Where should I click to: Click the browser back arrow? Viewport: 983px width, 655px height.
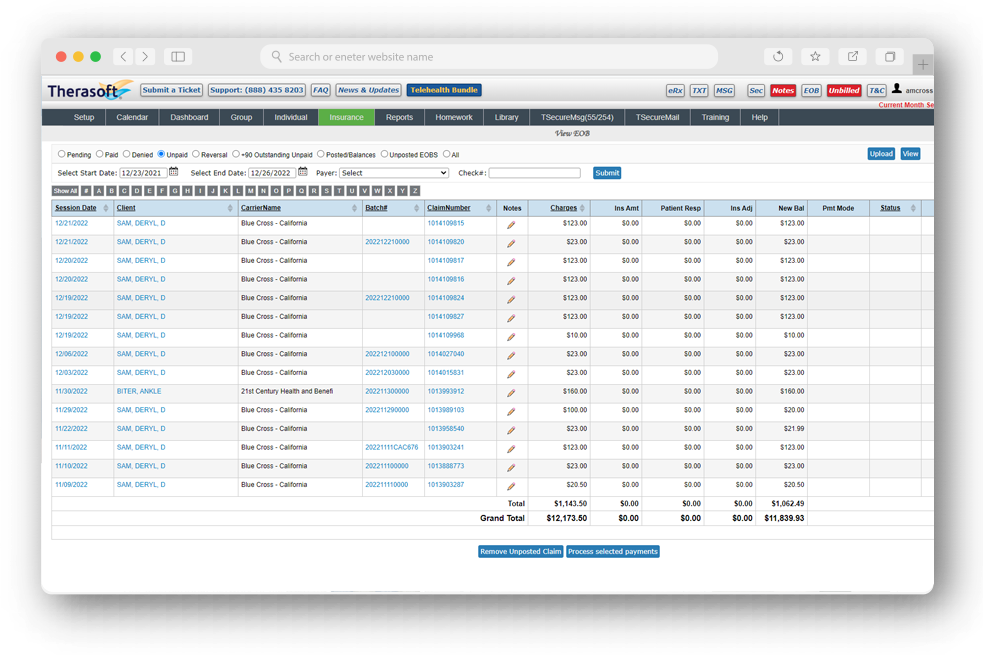(x=124, y=56)
